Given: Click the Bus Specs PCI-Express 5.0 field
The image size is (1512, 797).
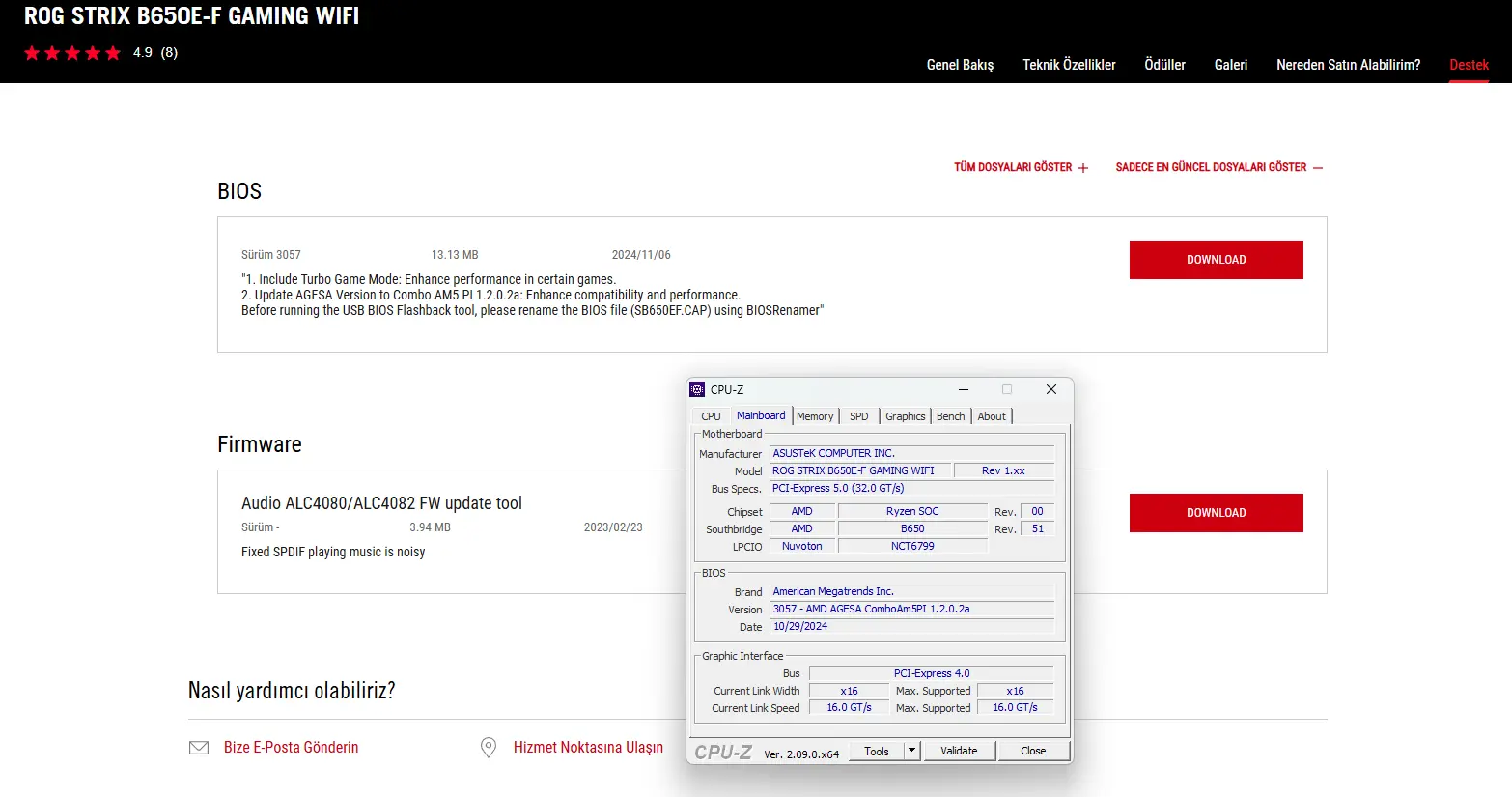Looking at the screenshot, I should coord(912,488).
